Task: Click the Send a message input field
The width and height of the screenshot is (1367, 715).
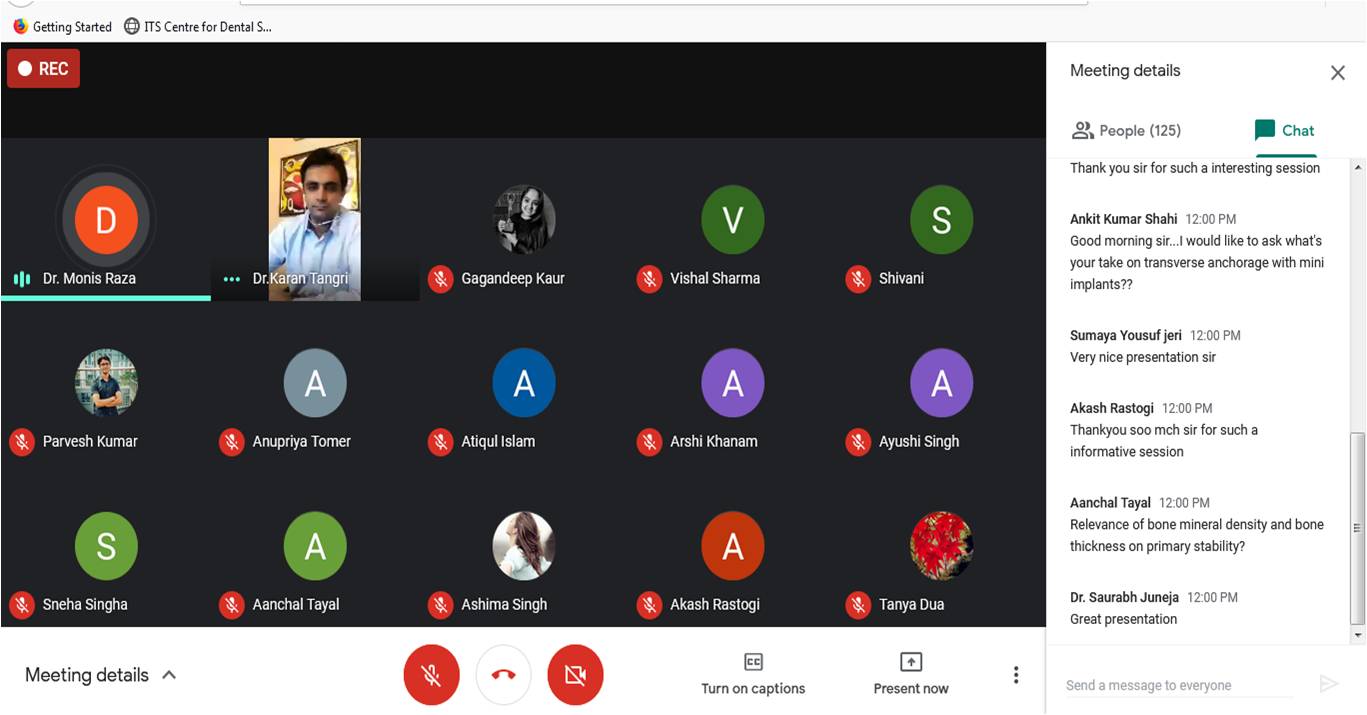Action: [1178, 685]
